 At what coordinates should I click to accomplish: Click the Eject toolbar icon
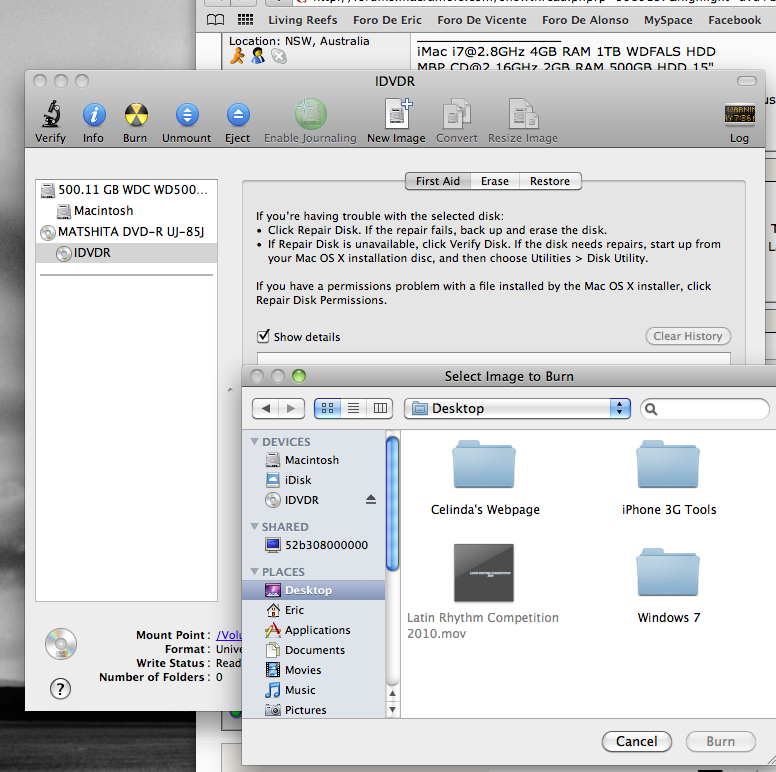tap(238, 115)
